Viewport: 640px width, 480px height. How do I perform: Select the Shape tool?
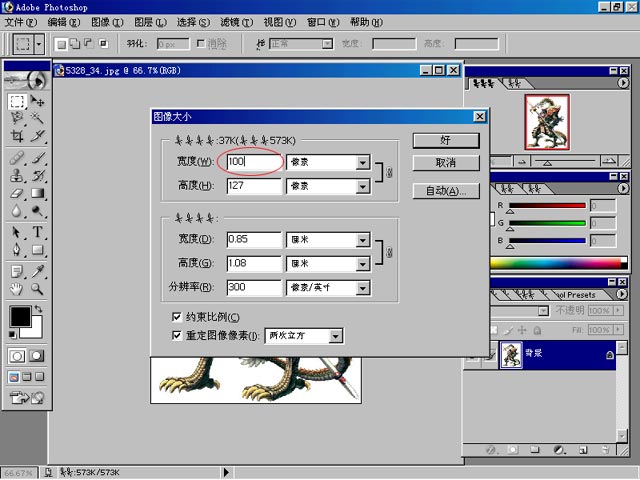38,249
